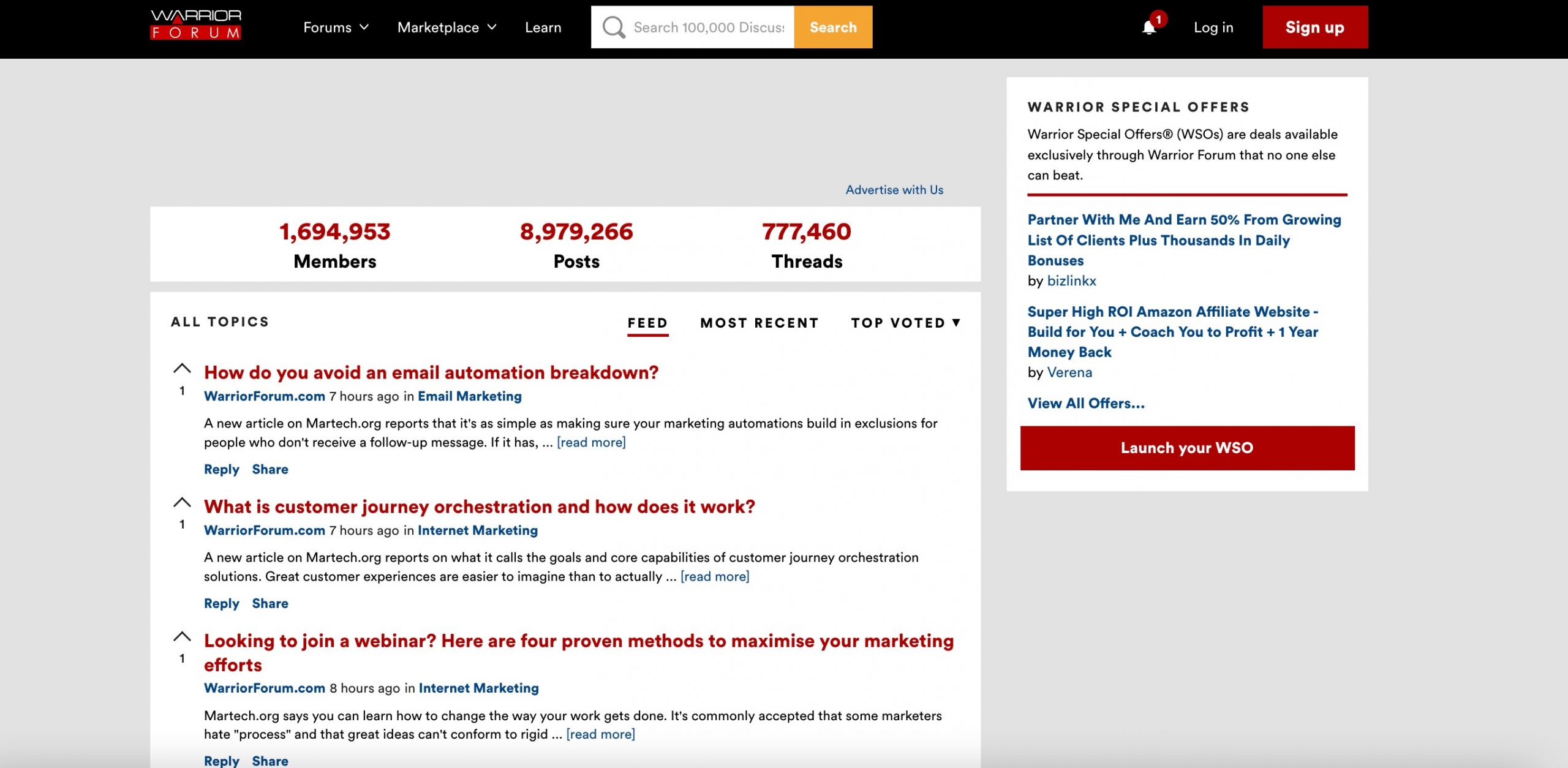Image resolution: width=1568 pixels, height=768 pixels.
Task: Click the WARRIOR SPECIAL OFFERS heading
Action: pos(1139,107)
